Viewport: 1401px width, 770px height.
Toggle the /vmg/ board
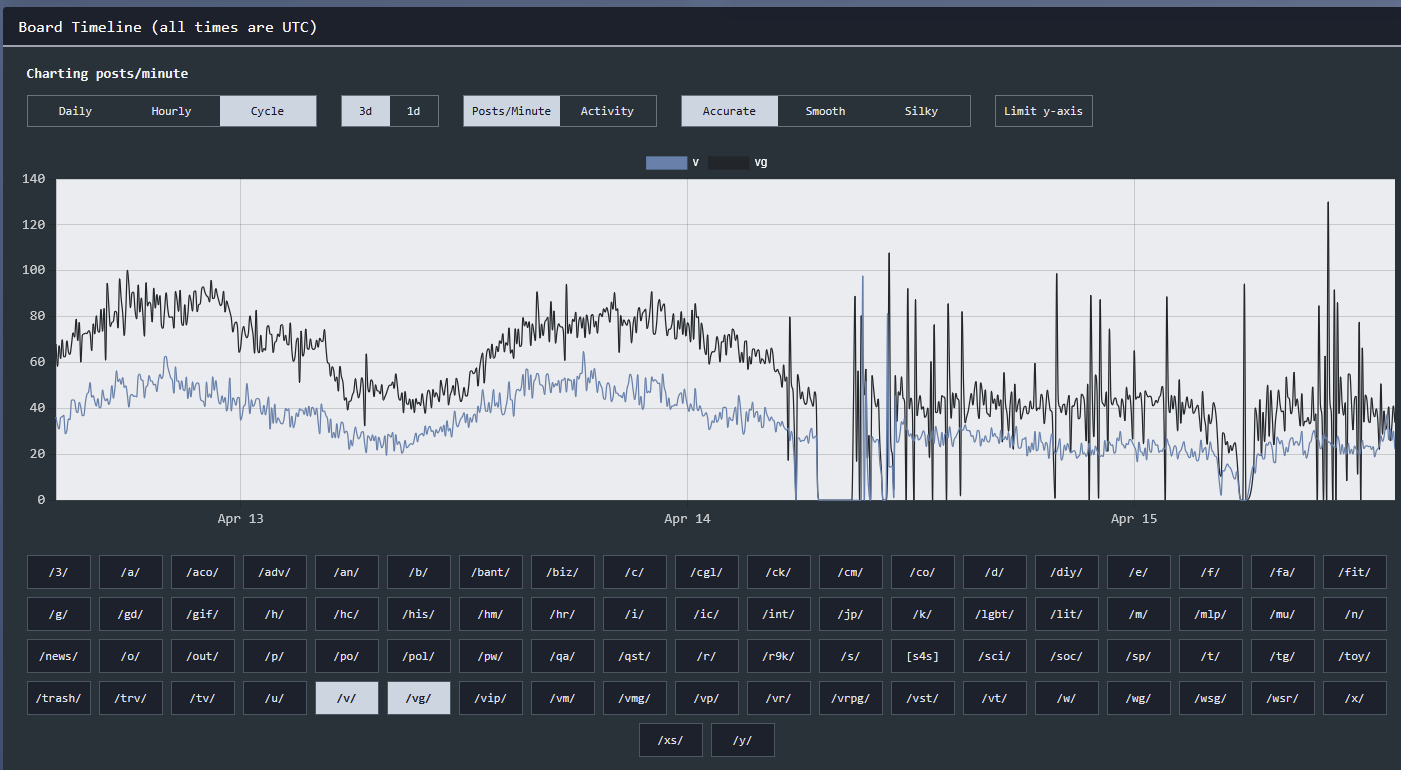tap(635, 698)
